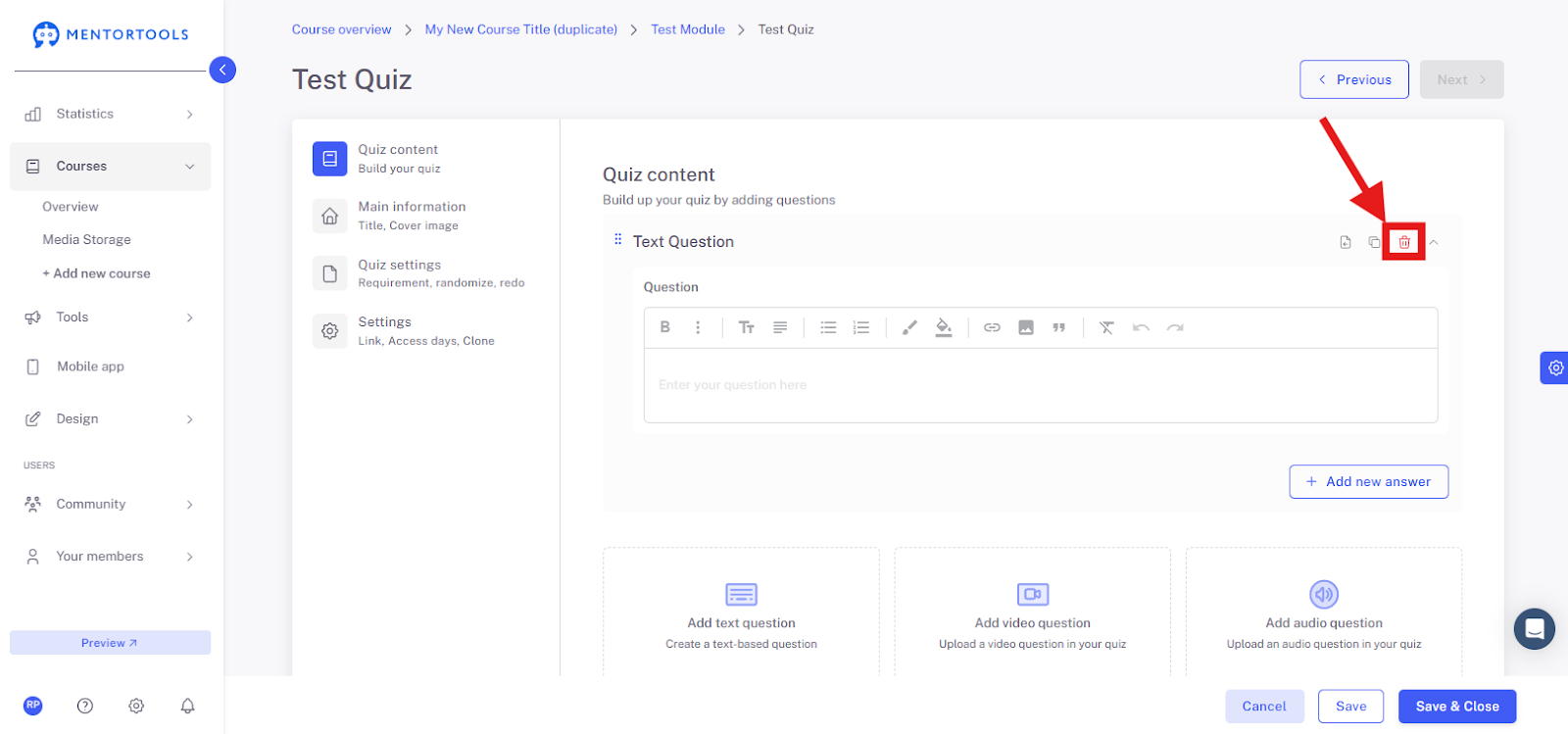Expand the Statistics menu

tap(110, 114)
